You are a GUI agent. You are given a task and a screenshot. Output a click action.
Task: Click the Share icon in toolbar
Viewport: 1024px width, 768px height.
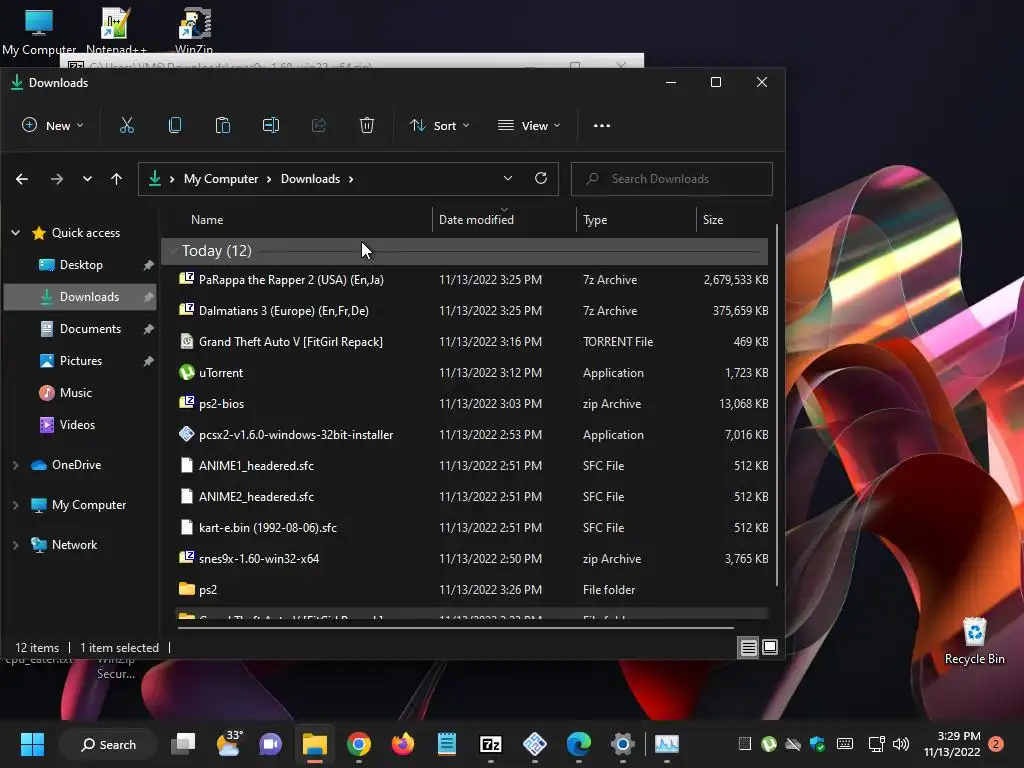319,125
